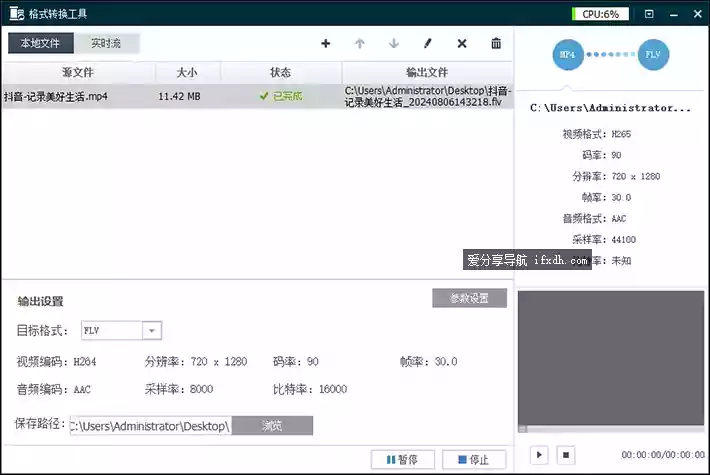The width and height of the screenshot is (710, 475).
Task: Click the pencil edit icon
Action: pos(428,43)
